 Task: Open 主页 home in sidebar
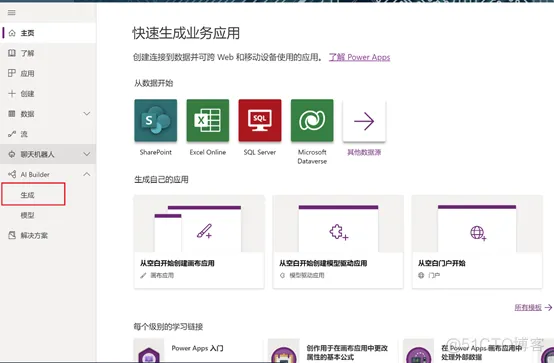click(48, 33)
